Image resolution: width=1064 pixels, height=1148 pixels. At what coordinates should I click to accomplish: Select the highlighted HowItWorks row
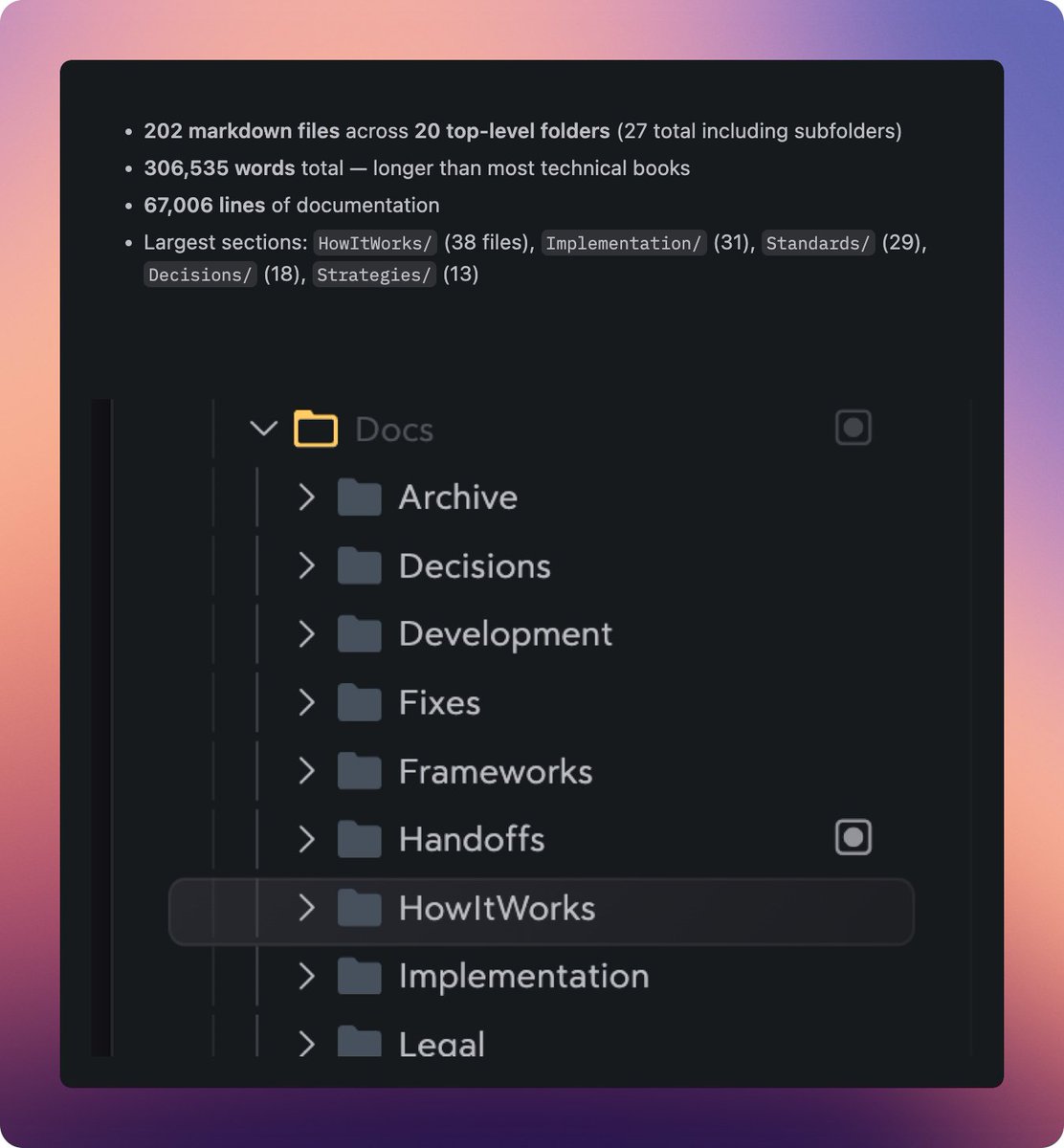point(541,909)
